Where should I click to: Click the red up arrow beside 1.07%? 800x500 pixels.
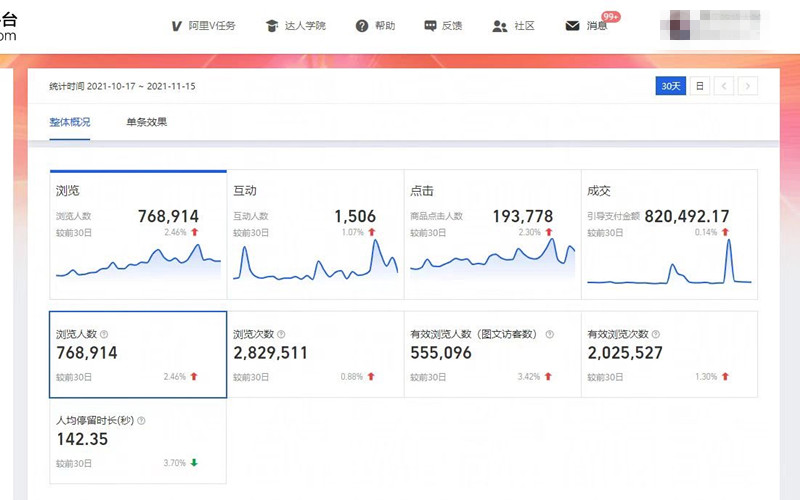(x=371, y=232)
